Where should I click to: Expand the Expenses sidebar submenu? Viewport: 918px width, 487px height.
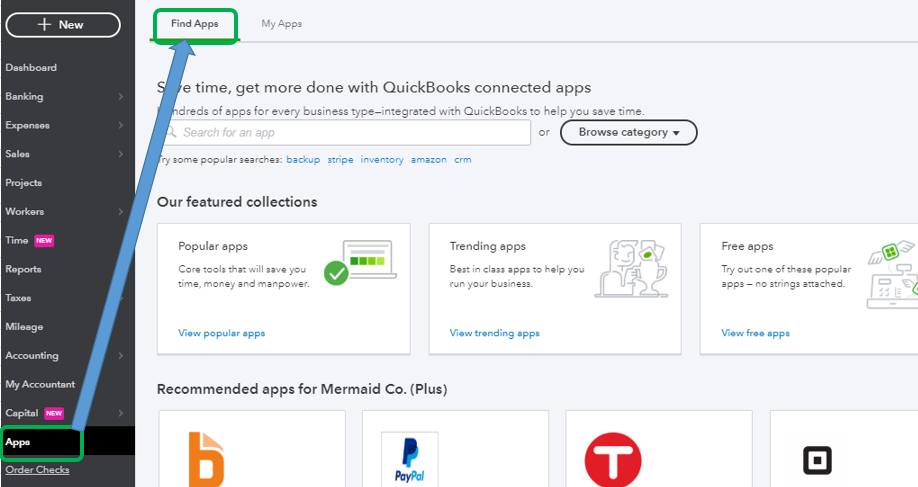click(x=120, y=126)
